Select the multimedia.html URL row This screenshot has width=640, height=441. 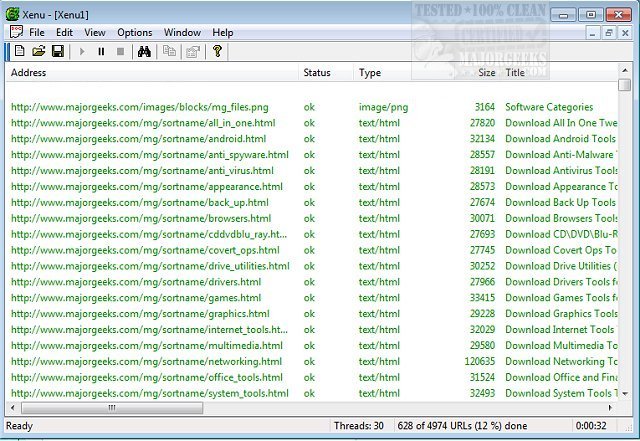(x=312, y=346)
